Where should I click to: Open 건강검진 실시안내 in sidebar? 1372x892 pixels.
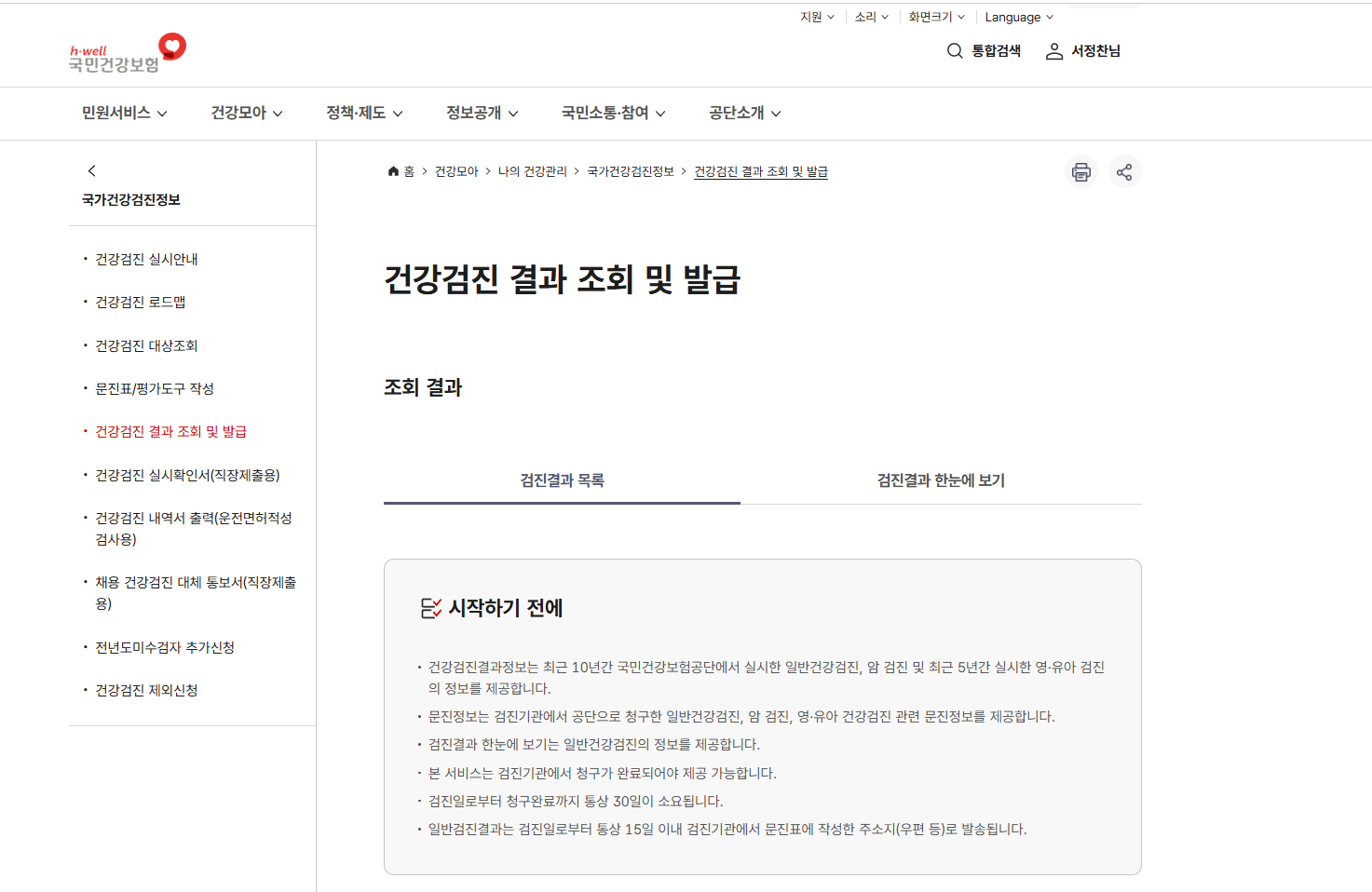pyautogui.click(x=146, y=259)
